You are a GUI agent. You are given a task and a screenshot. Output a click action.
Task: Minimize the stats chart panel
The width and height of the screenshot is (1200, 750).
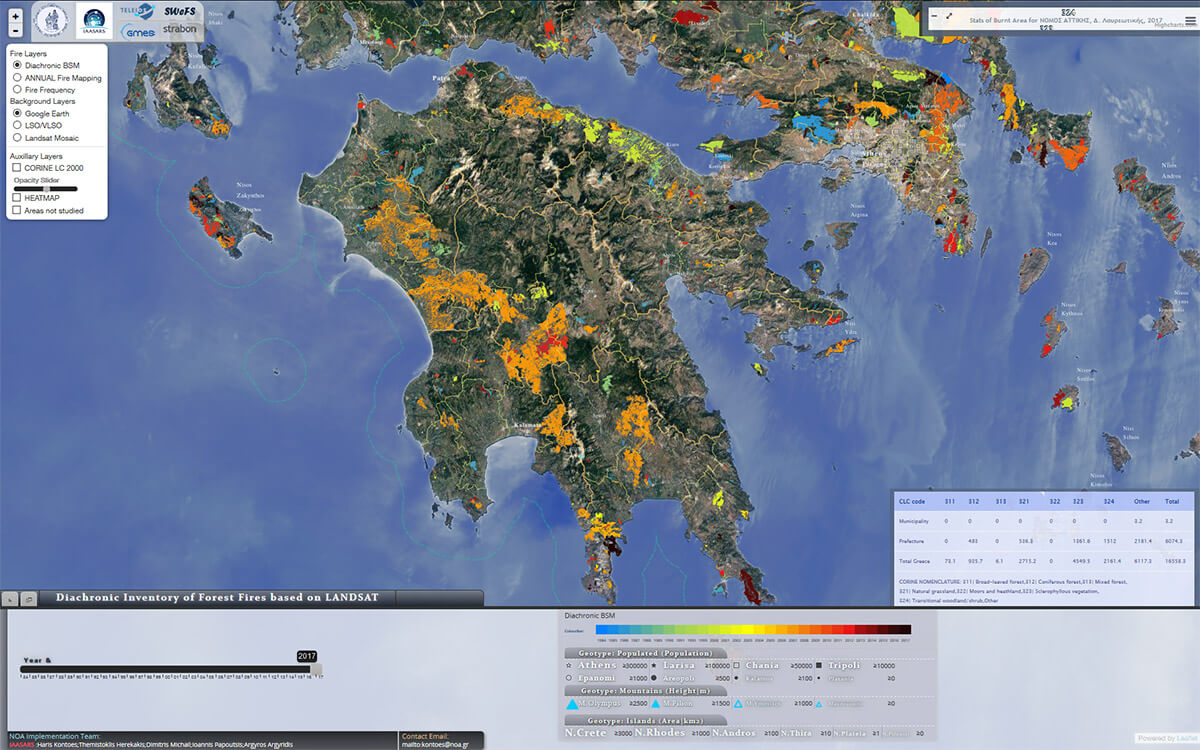[933, 16]
